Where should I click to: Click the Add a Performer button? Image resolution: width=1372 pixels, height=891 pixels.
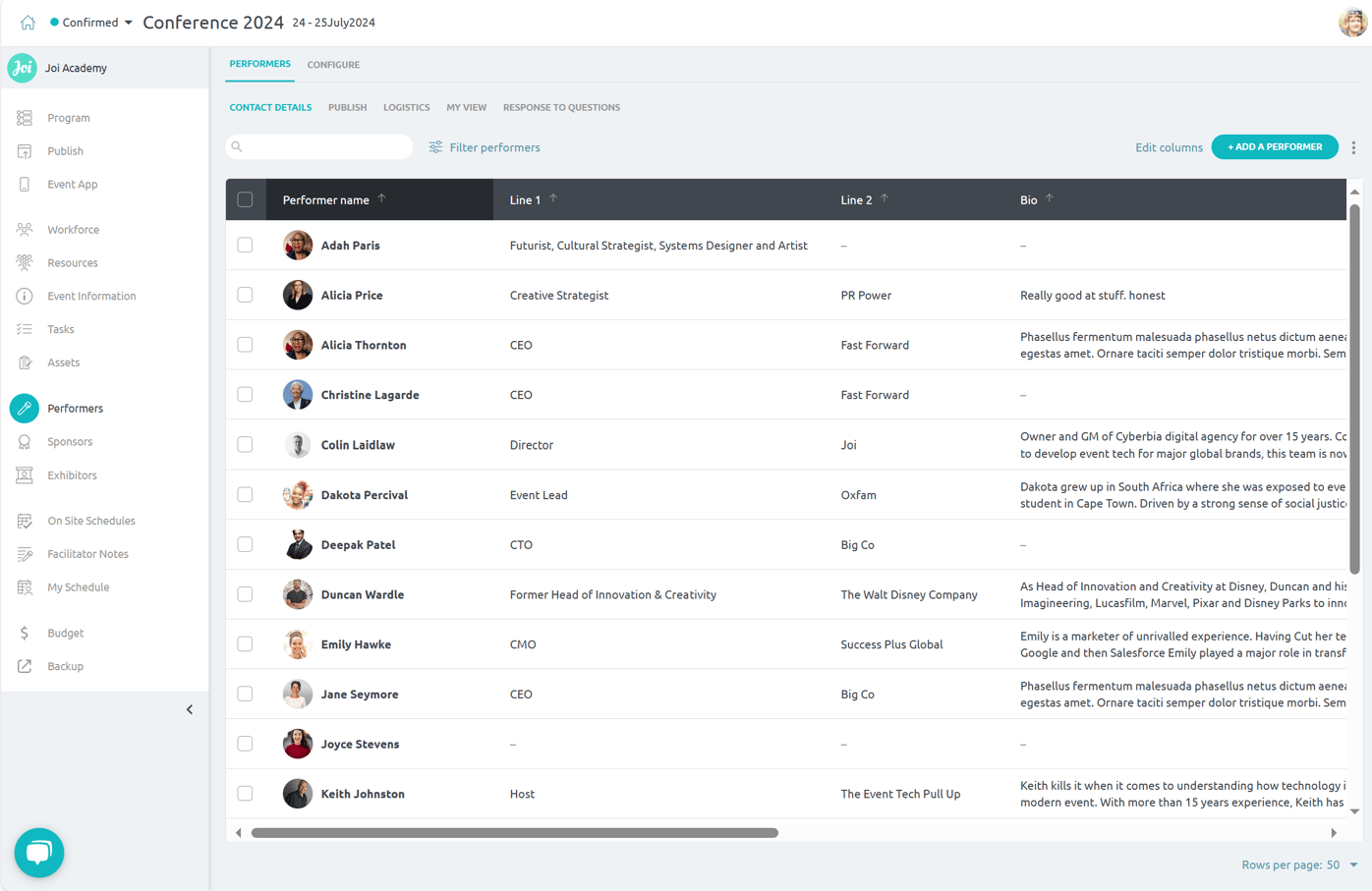[x=1274, y=147]
